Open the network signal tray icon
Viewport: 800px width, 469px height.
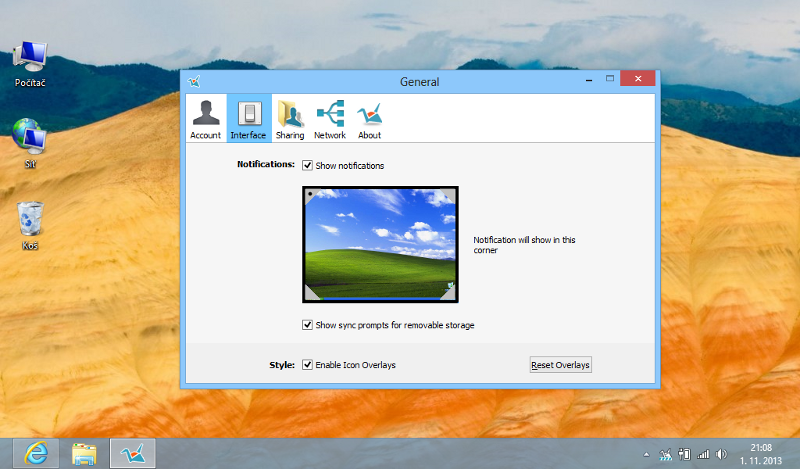pos(703,454)
